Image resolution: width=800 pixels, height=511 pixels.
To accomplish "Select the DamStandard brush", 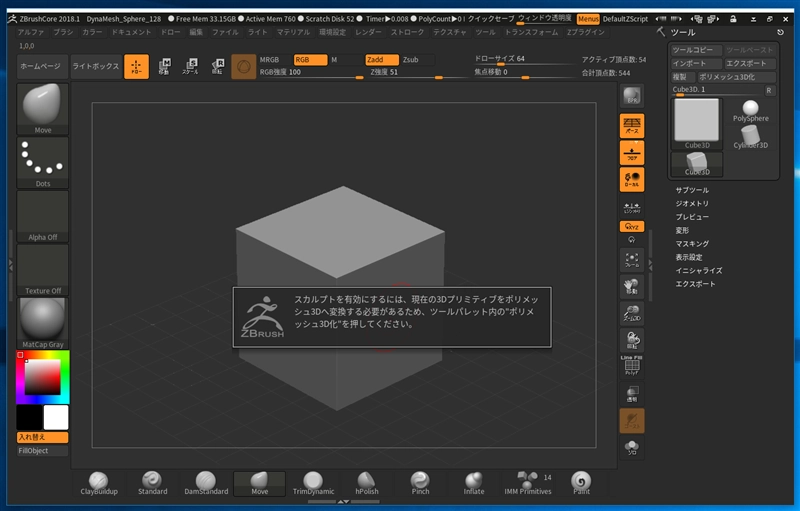I will click(206, 483).
